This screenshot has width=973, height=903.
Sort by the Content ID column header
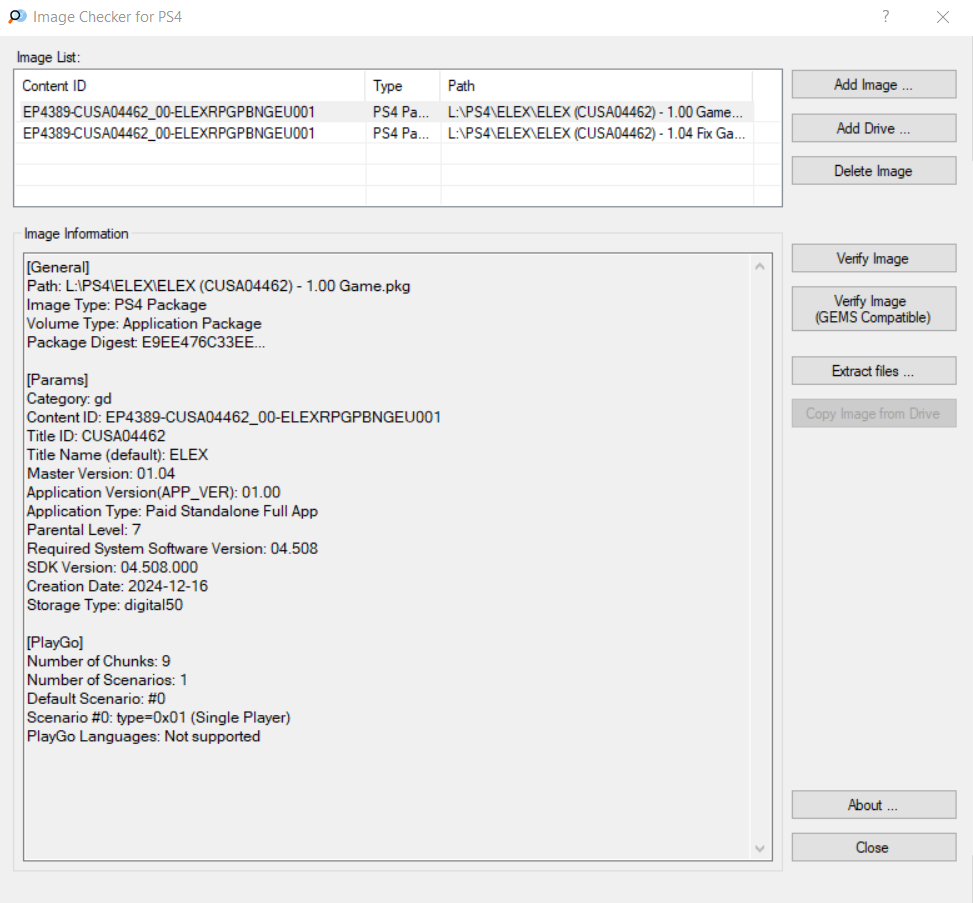pos(191,86)
